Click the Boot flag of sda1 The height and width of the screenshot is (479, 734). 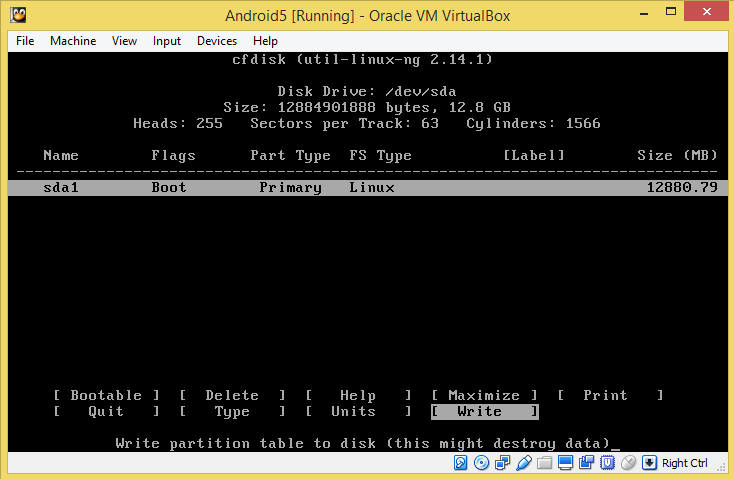click(x=169, y=188)
